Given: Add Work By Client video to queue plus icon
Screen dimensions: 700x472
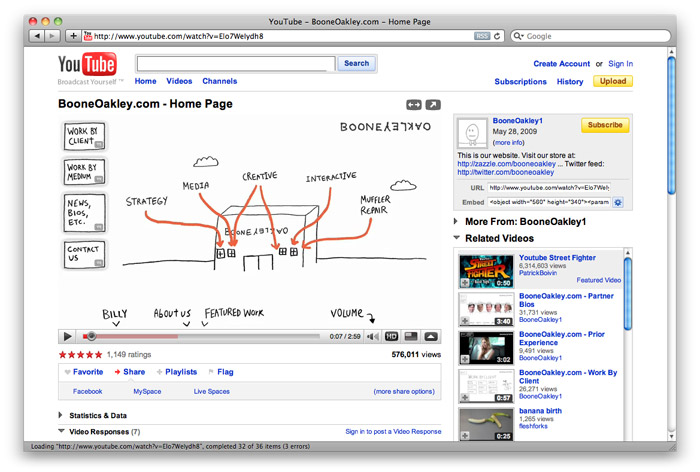Looking at the screenshot, I should 465,397.
